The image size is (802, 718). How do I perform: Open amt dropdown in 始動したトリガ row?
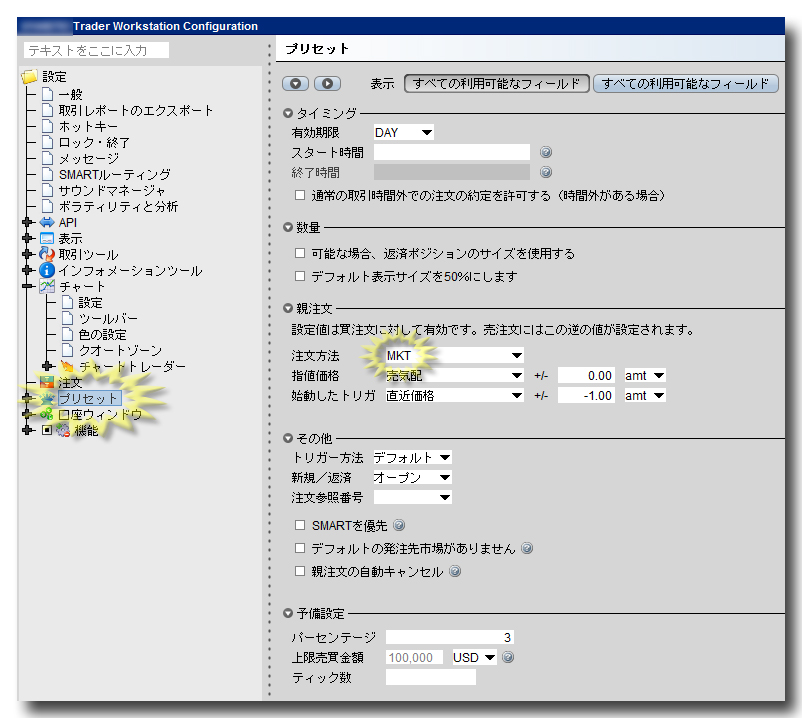[645, 395]
